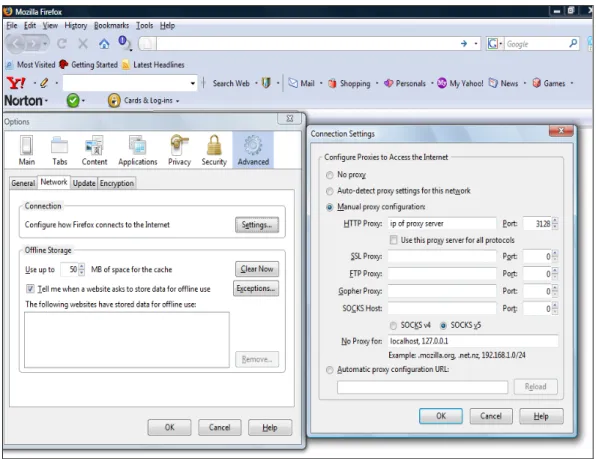Click the Back navigation arrow

tap(15, 44)
